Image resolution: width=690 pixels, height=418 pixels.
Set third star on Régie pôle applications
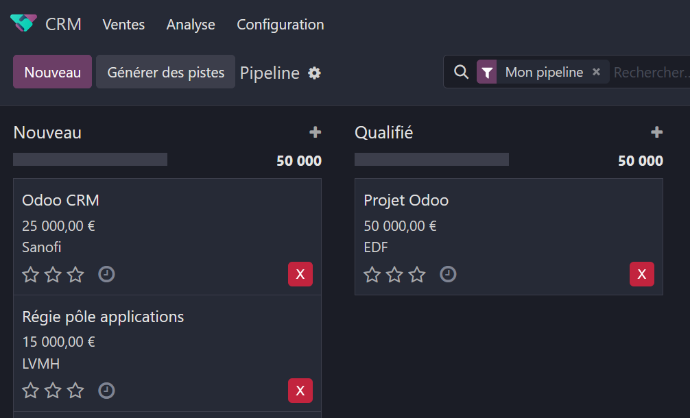click(x=76, y=390)
